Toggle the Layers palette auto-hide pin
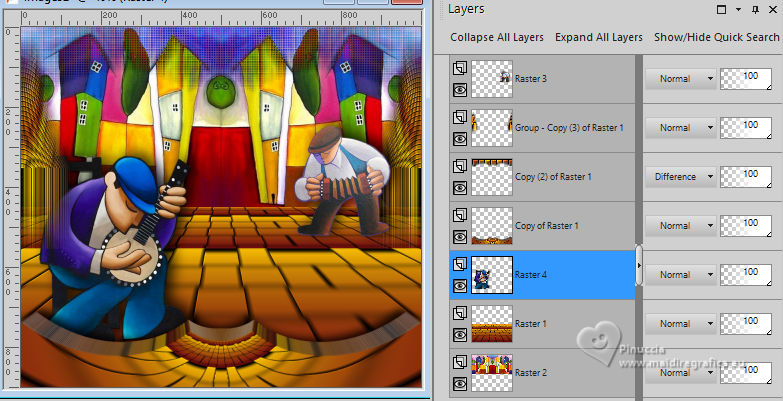Image resolution: width=783 pixels, height=401 pixels. point(756,9)
